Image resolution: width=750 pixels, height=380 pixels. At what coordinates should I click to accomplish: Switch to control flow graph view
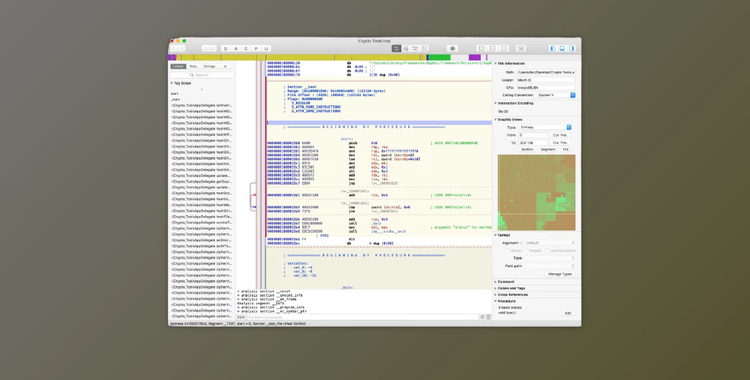(406, 48)
